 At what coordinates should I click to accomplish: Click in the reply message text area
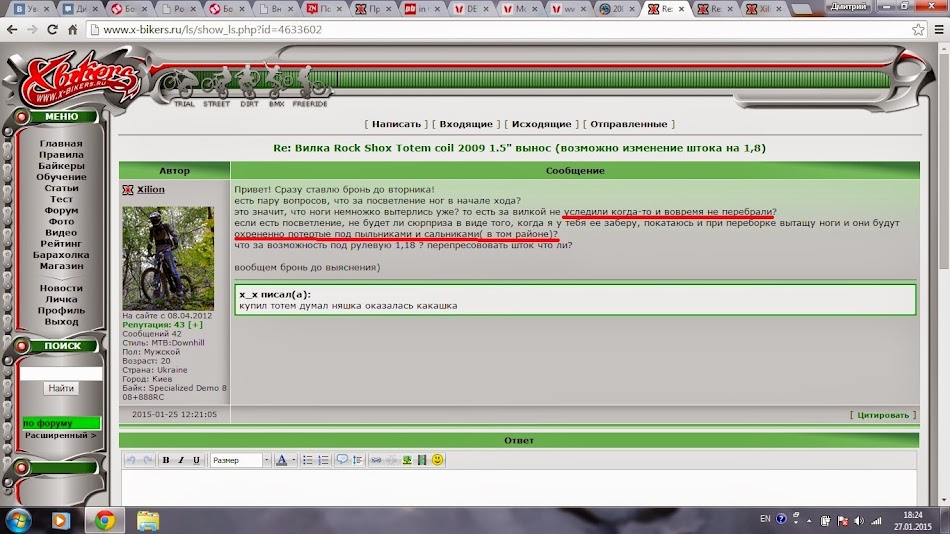pyautogui.click(x=519, y=487)
